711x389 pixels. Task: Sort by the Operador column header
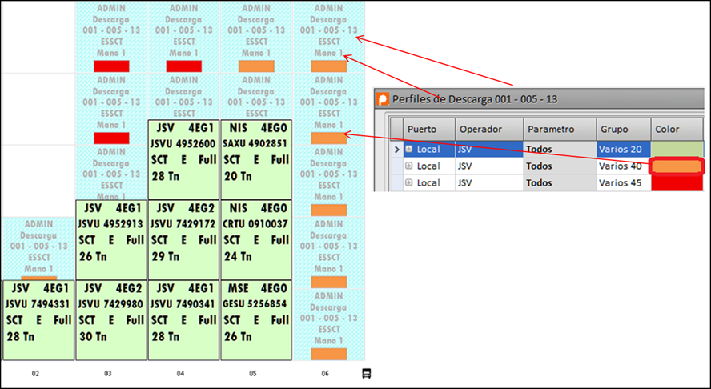[x=489, y=129]
